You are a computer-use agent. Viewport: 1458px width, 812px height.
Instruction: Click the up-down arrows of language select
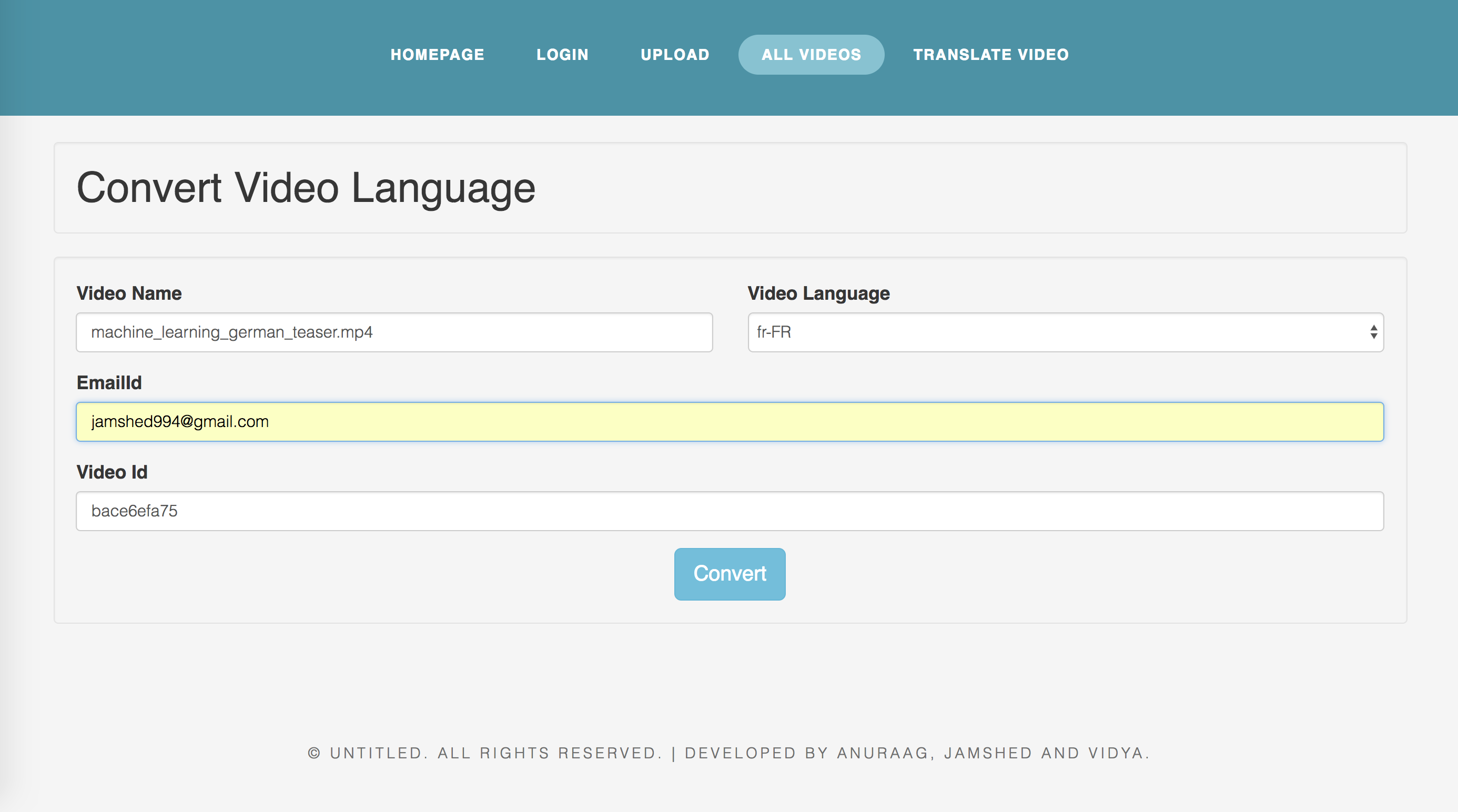pyautogui.click(x=1373, y=332)
